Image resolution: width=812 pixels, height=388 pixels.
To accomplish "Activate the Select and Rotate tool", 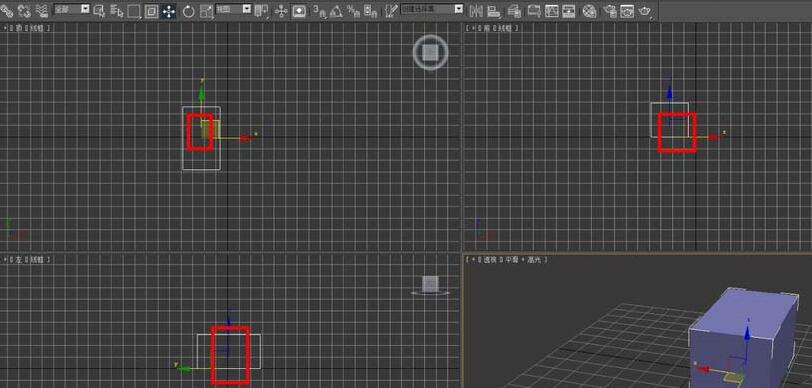I will (188, 11).
